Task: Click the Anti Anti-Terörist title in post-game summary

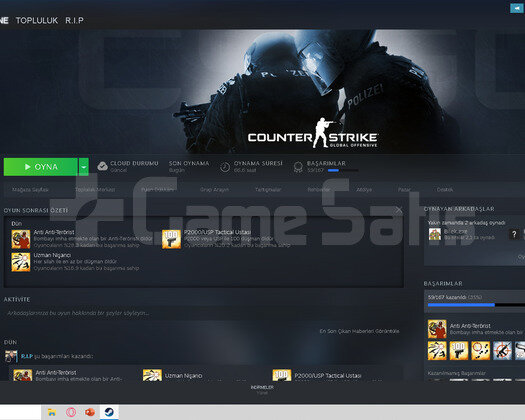Action: pos(54,232)
